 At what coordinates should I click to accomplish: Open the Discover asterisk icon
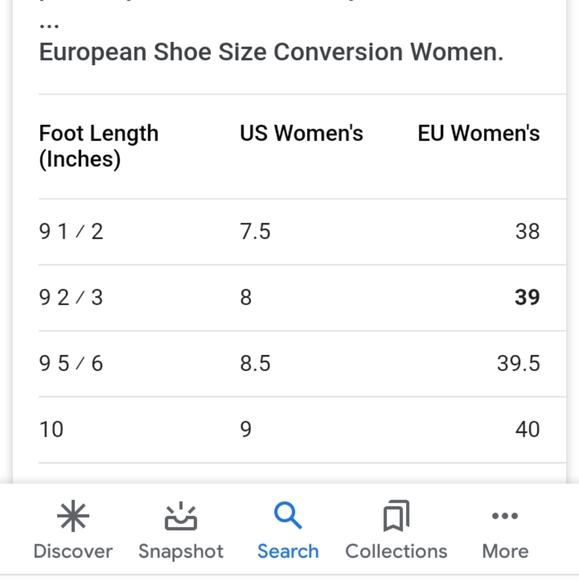coord(73,516)
